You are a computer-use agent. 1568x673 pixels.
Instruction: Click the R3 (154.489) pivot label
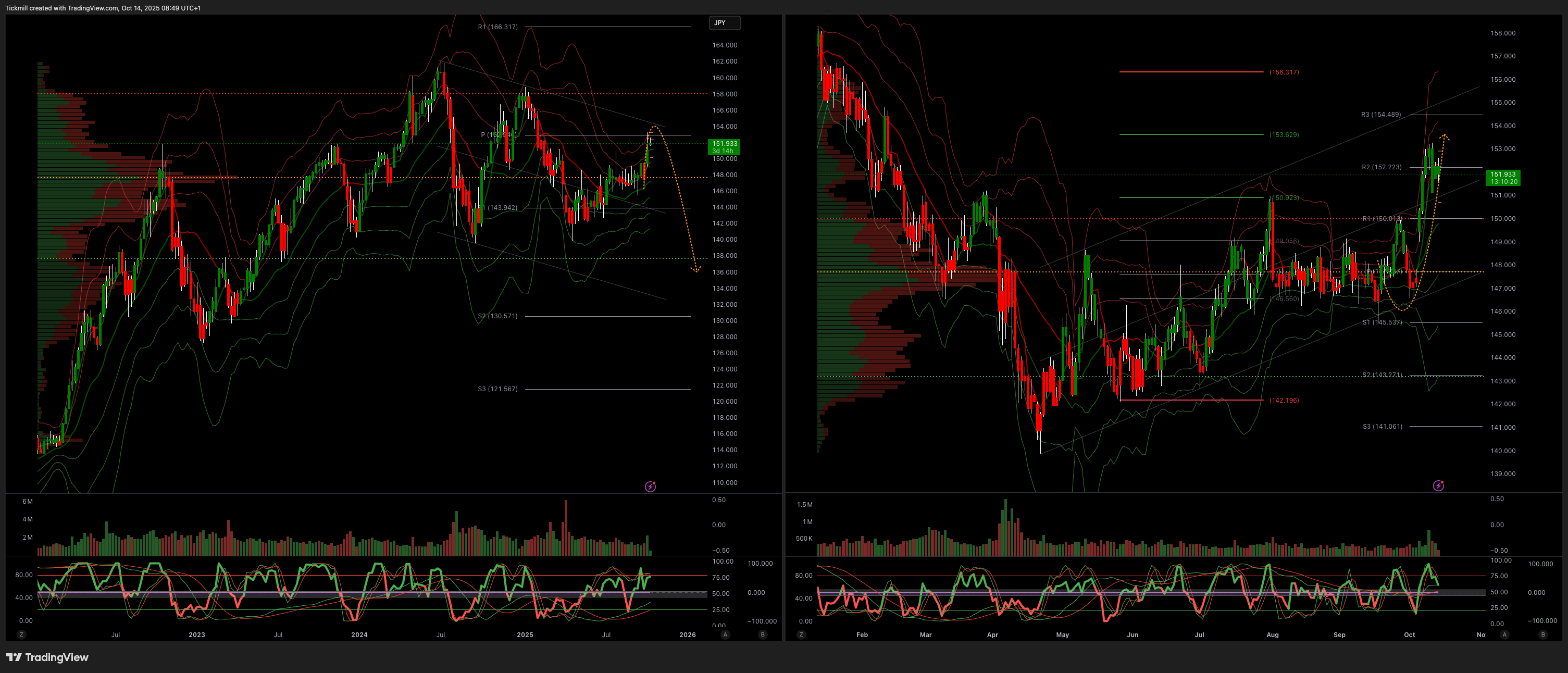1380,115
